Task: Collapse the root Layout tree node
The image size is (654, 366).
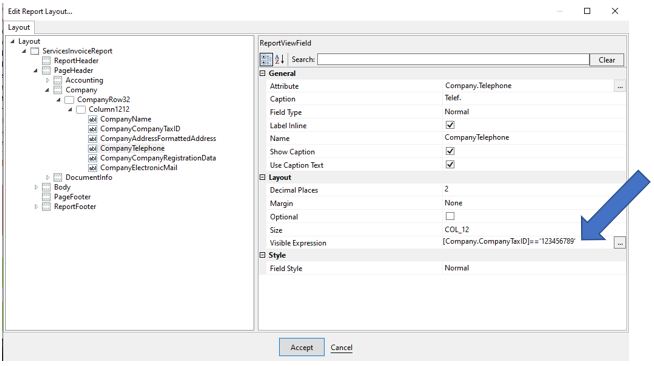Action: [13, 41]
